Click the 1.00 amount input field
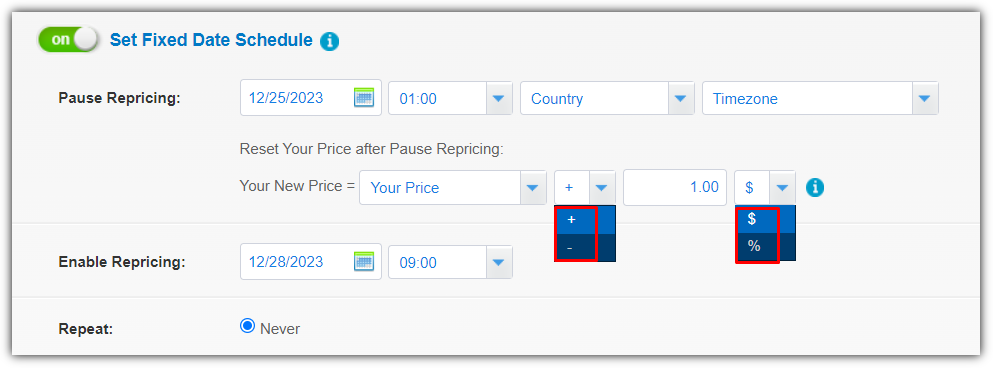Viewport: 993px width, 368px height. click(x=675, y=187)
